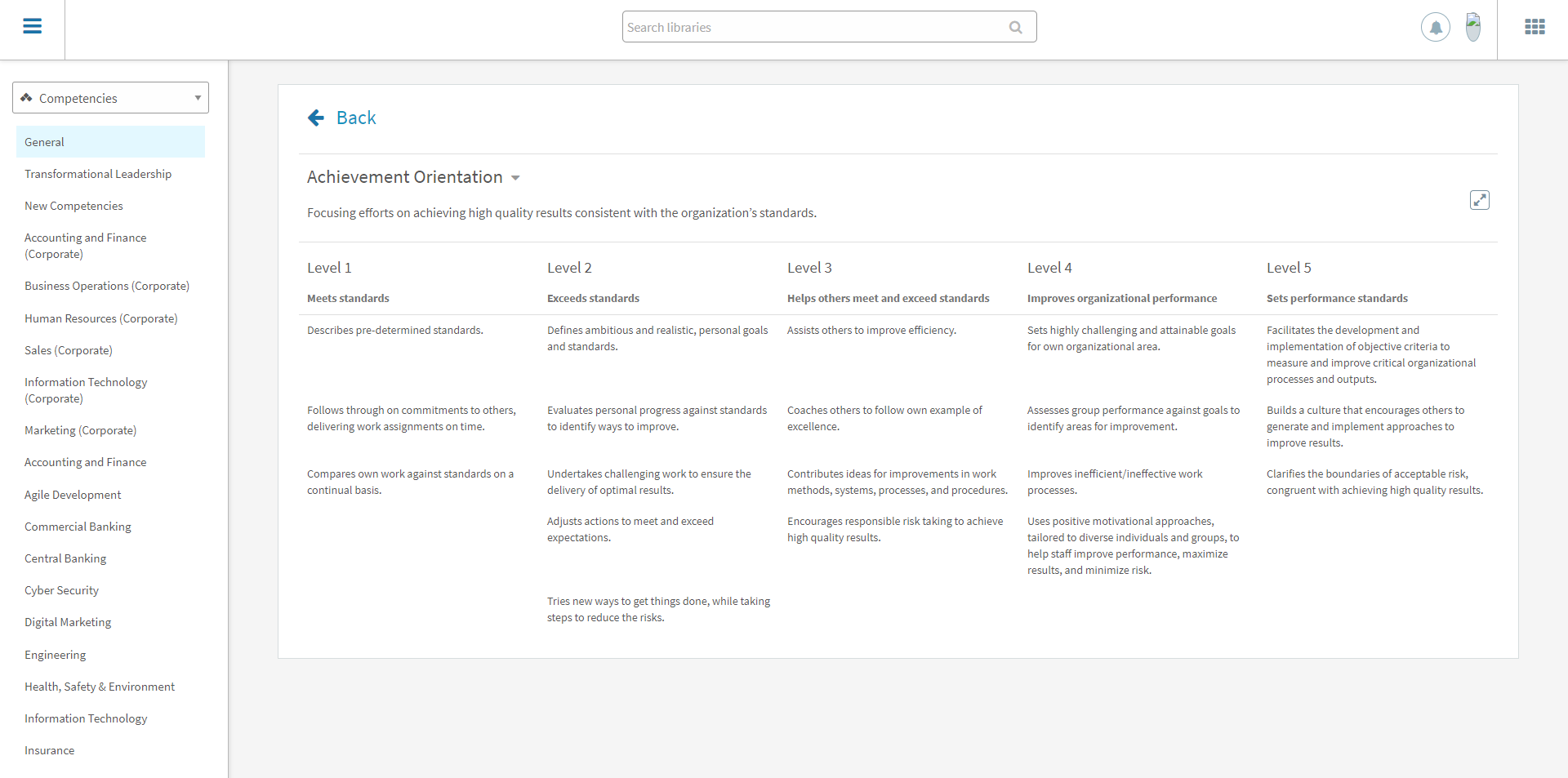
Task: Open the apps grid launcher
Action: pos(1535,27)
